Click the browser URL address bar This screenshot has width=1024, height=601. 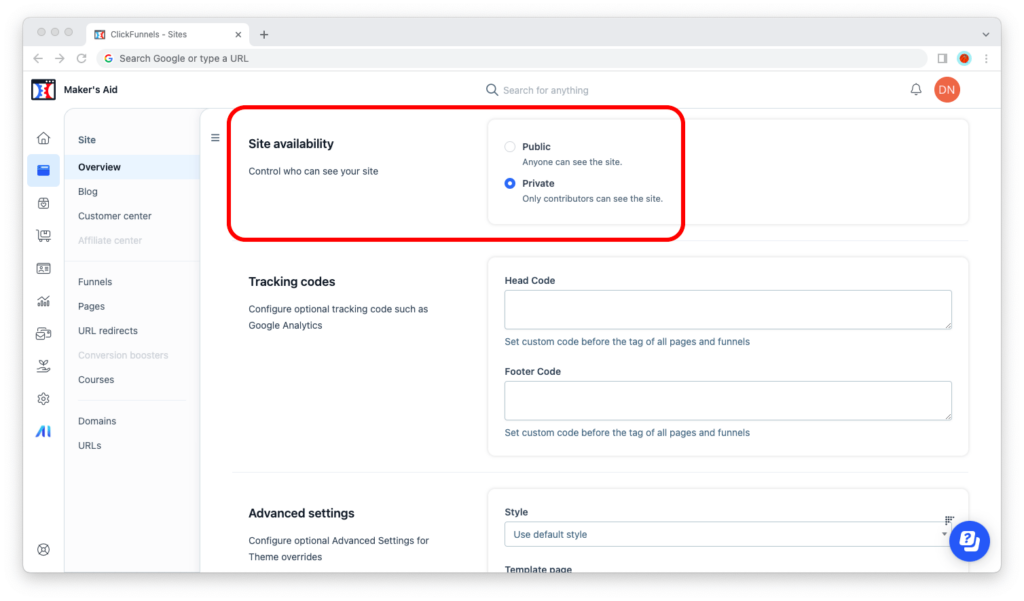pyautogui.click(x=511, y=58)
